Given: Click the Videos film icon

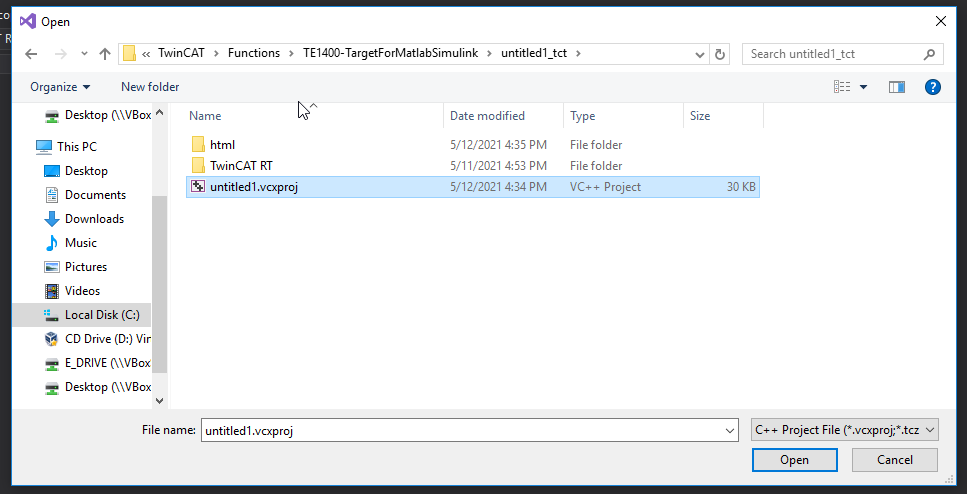Looking at the screenshot, I should [52, 291].
